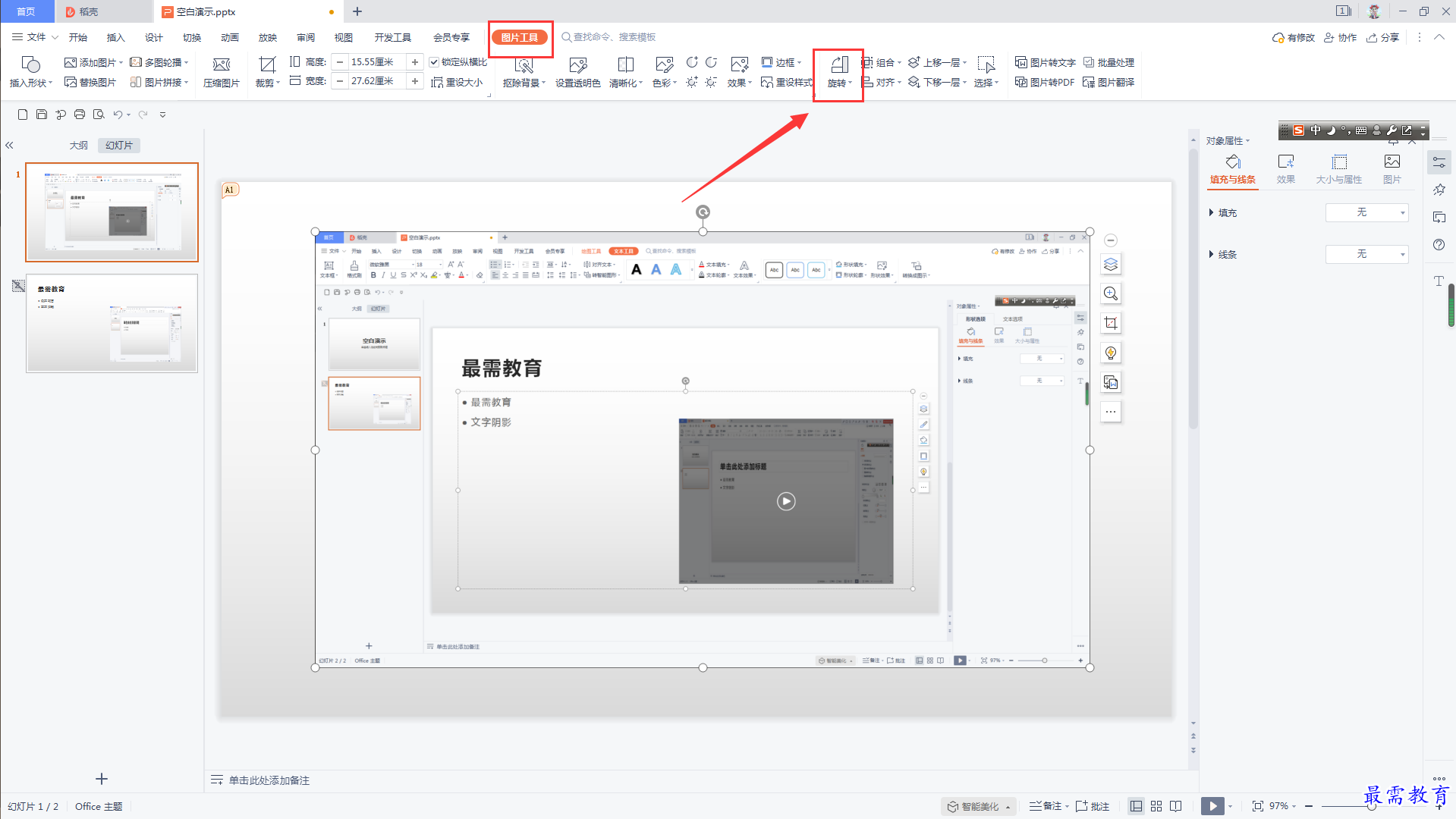Click 图片转文字 image to text

[1046, 63]
